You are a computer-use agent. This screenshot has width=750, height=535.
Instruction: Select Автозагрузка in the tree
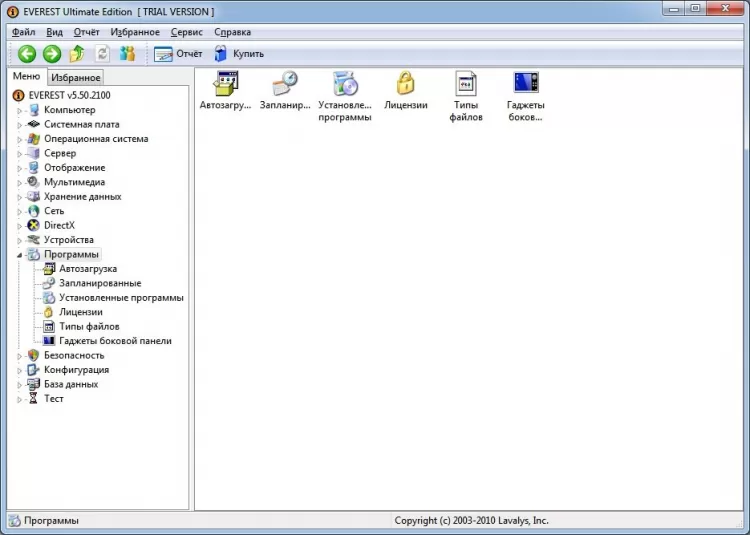tap(88, 269)
